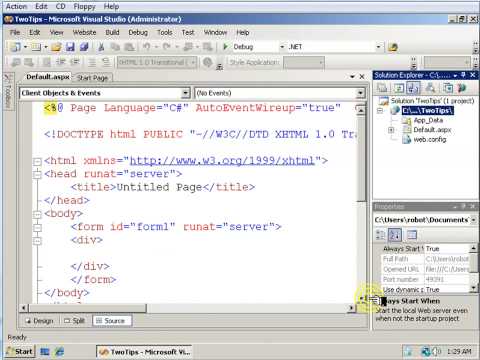Click the Save All icon
This screenshot has height=360, width=480.
(84, 47)
